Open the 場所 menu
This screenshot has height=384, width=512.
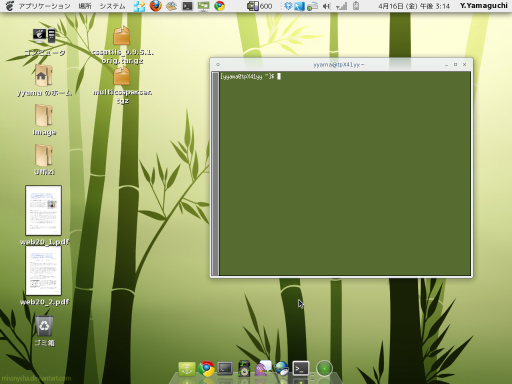[x=85, y=6]
